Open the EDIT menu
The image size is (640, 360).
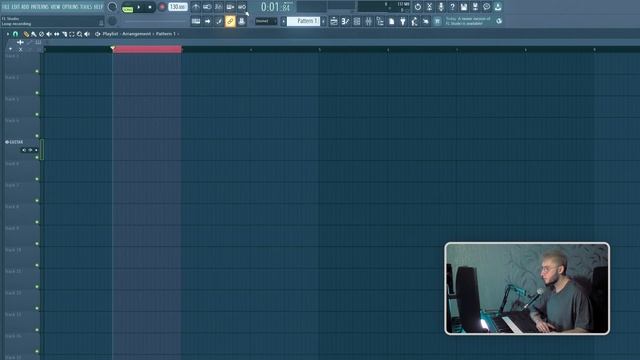(x=16, y=7)
